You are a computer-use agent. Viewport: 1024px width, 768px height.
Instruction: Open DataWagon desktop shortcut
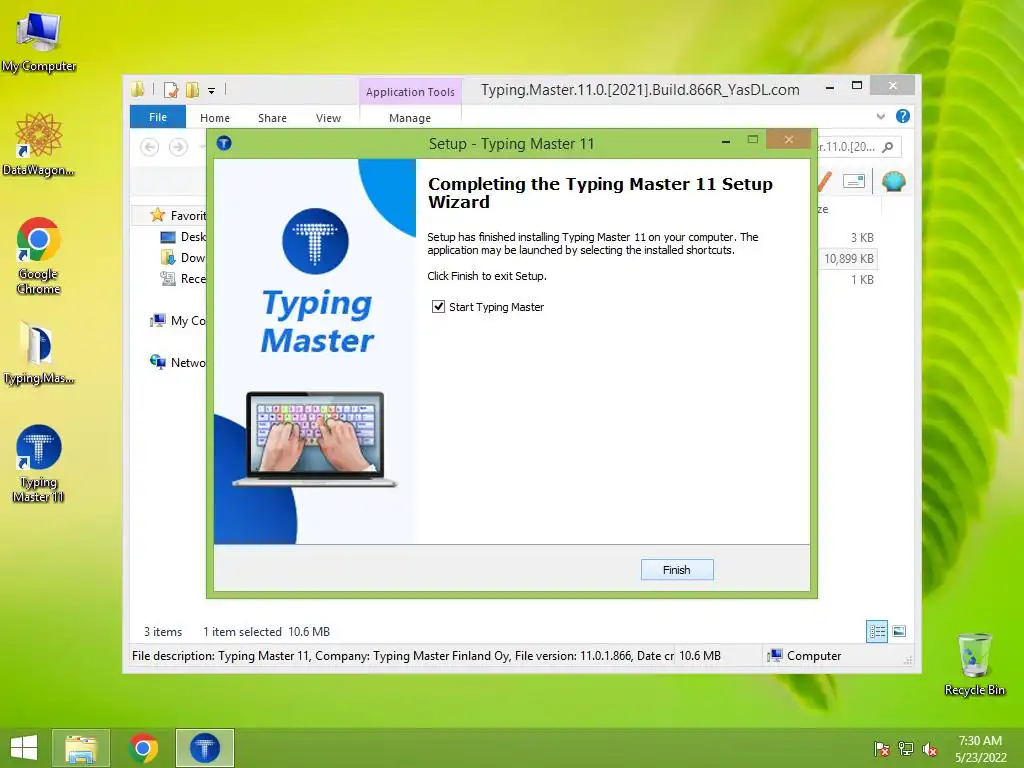[x=39, y=144]
